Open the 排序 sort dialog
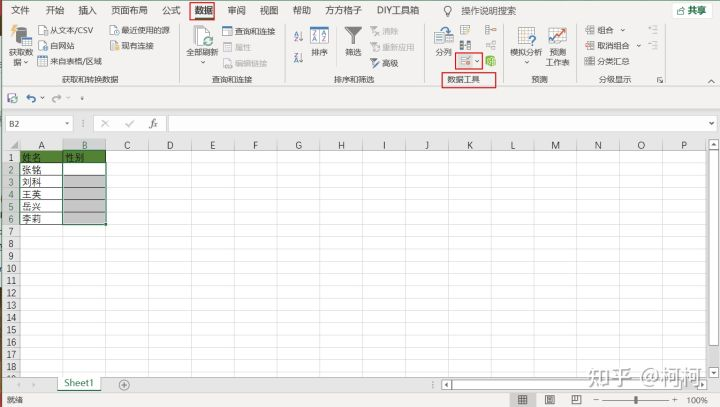 tap(319, 42)
